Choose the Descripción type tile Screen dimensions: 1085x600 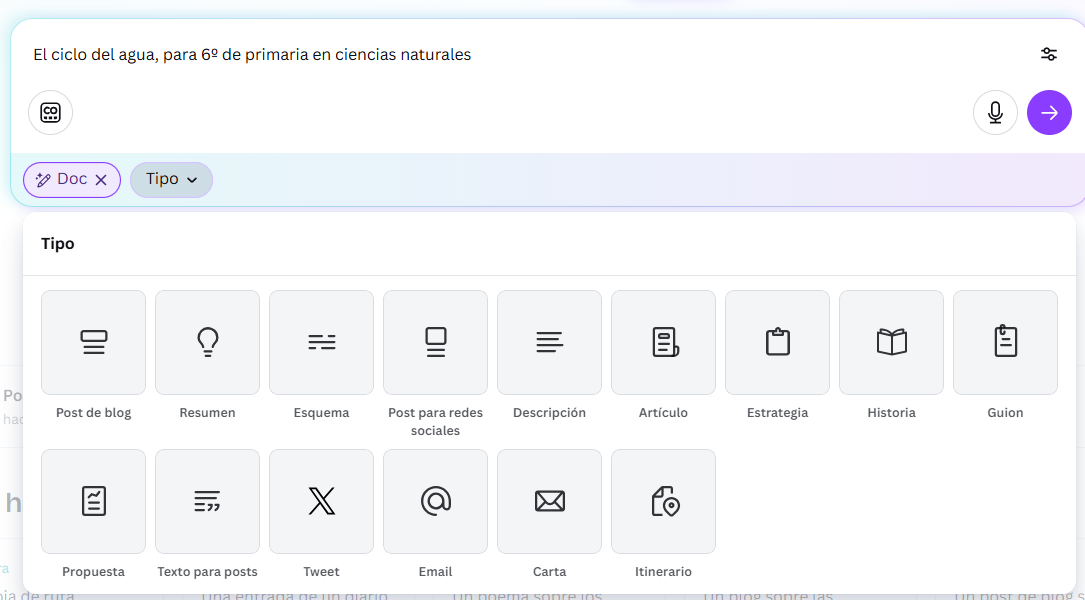point(549,343)
